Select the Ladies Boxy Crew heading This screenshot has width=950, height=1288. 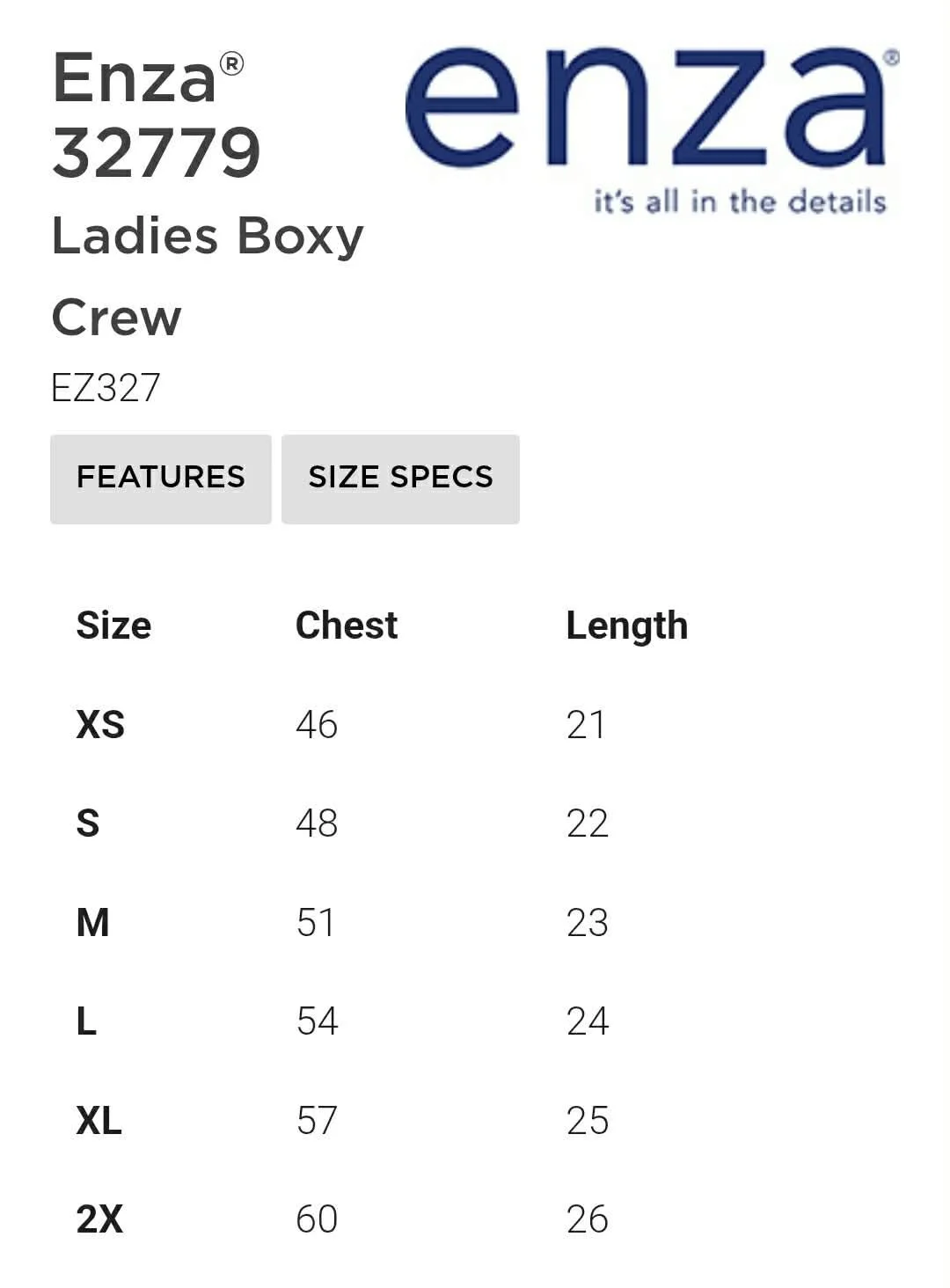coord(208,275)
